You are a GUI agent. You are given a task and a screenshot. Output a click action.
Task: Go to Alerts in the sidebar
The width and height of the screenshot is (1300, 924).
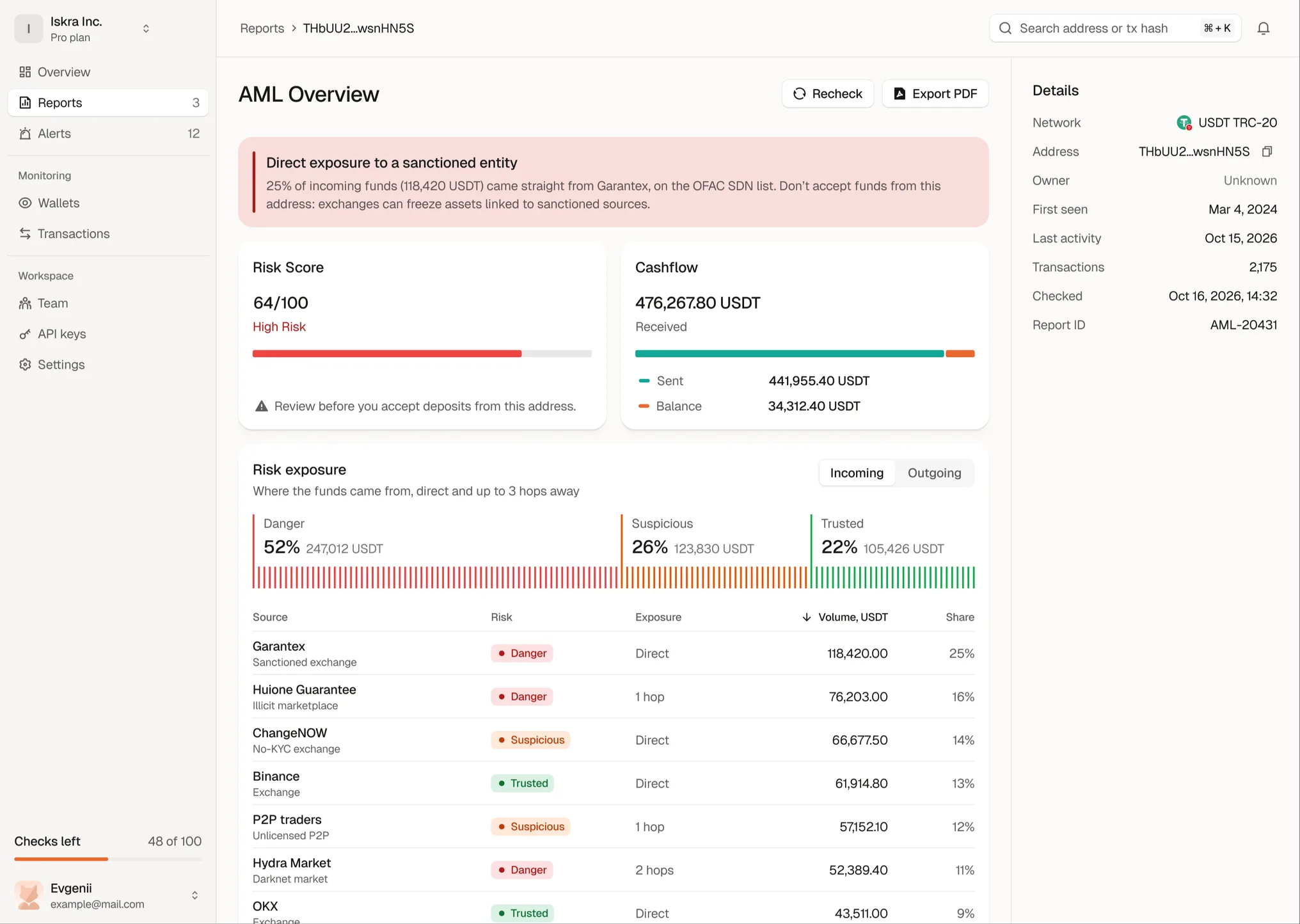point(108,133)
